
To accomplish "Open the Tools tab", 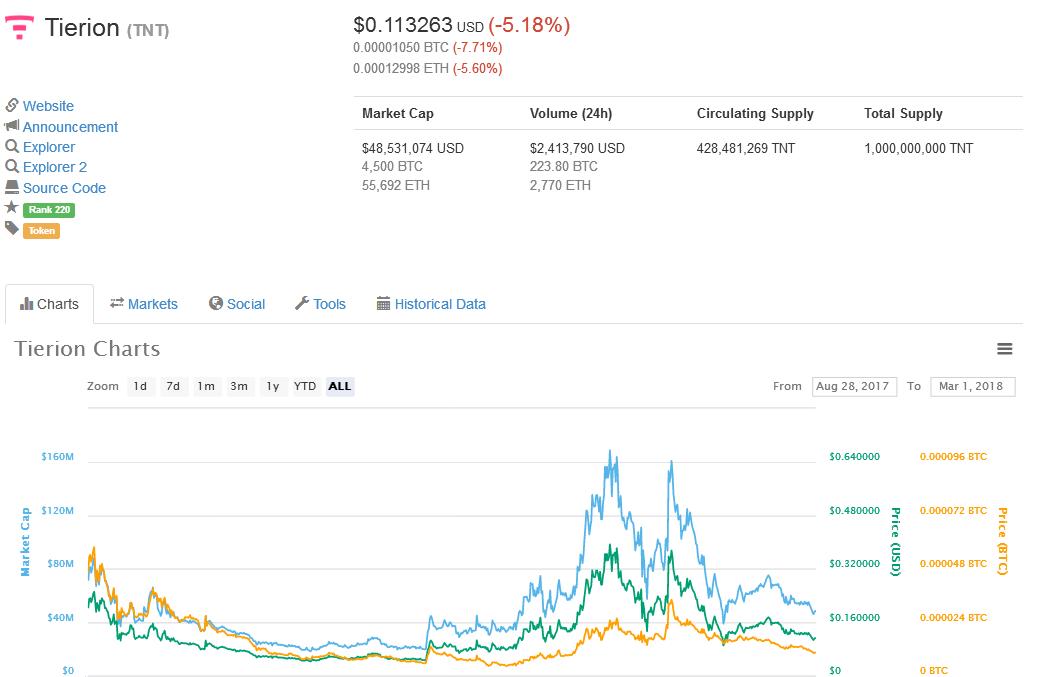I will coord(320,304).
